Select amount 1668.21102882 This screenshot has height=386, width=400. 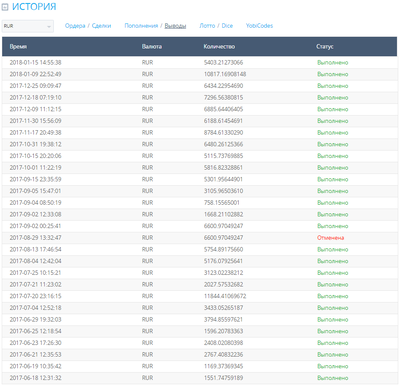223,214
